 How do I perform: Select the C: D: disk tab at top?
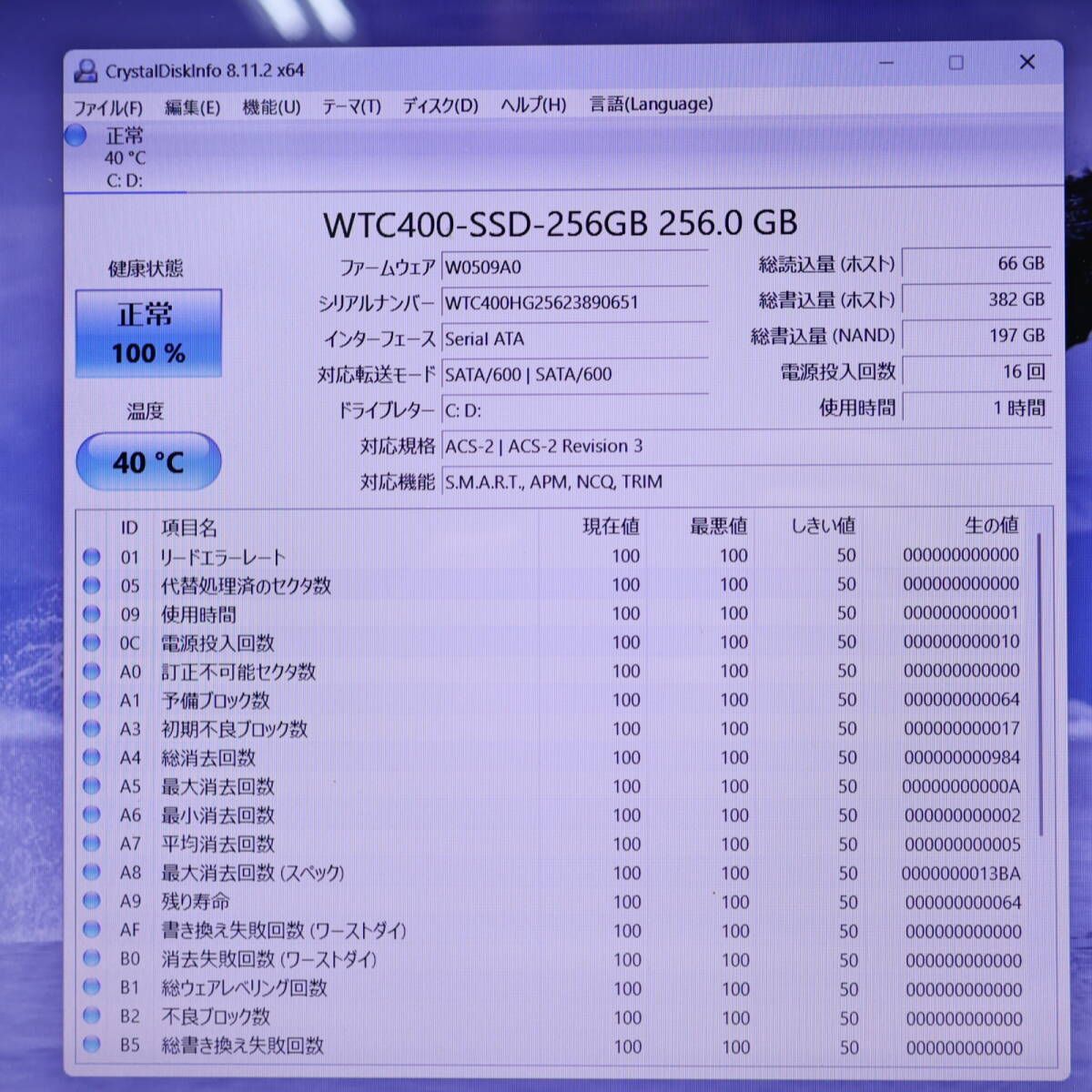pyautogui.click(x=125, y=157)
